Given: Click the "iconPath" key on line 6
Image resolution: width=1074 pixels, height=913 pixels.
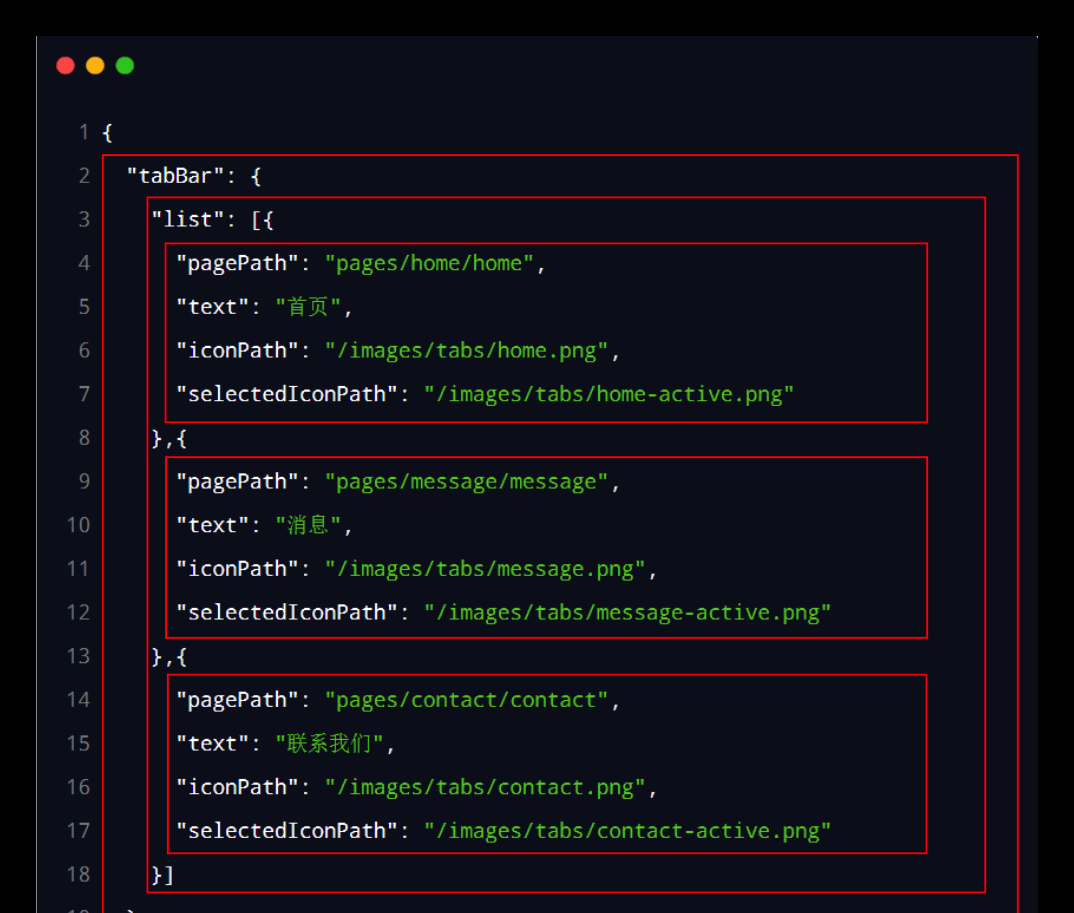Looking at the screenshot, I should [x=237, y=351].
